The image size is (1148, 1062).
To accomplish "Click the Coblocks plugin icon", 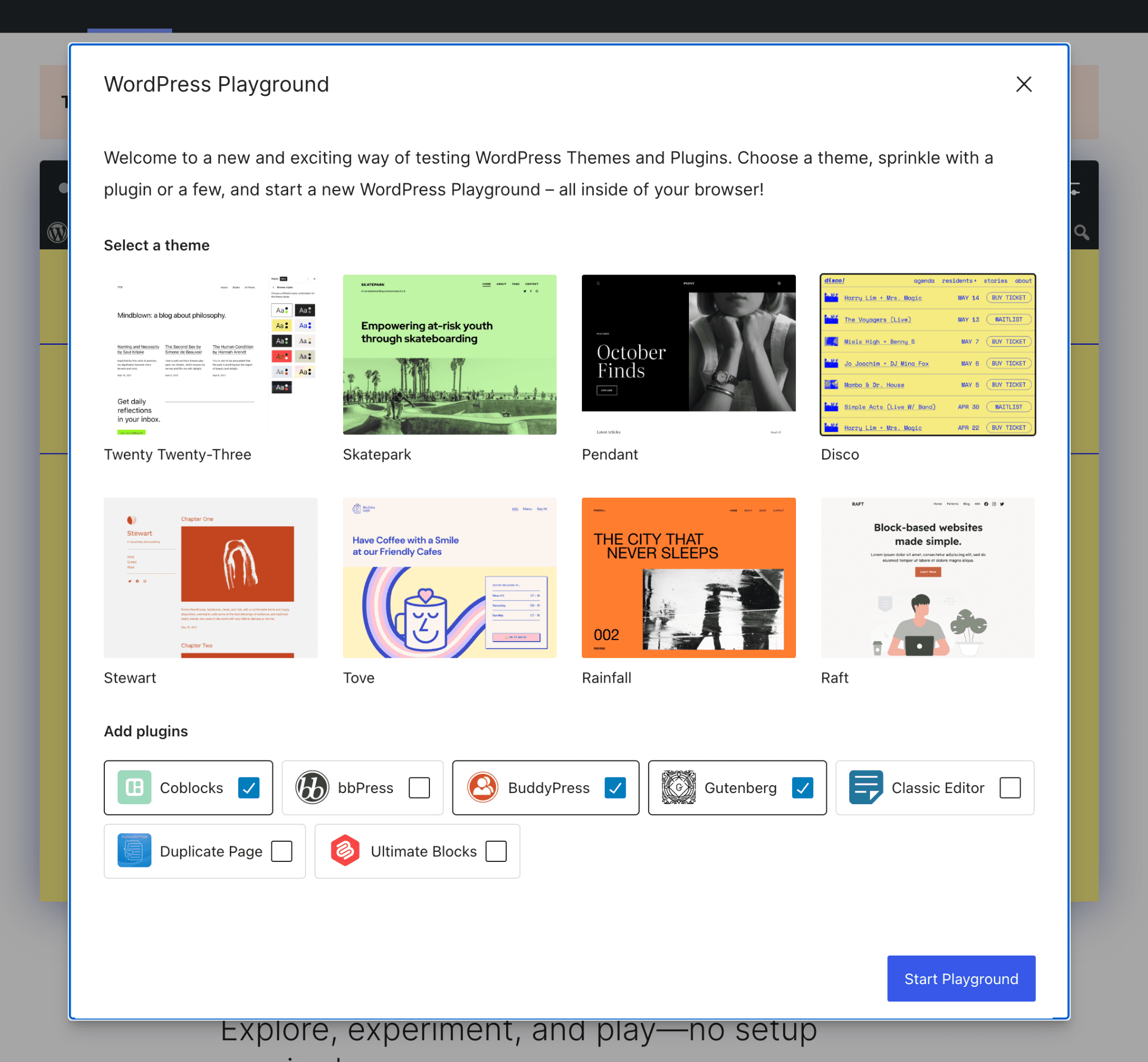I will tap(133, 787).
